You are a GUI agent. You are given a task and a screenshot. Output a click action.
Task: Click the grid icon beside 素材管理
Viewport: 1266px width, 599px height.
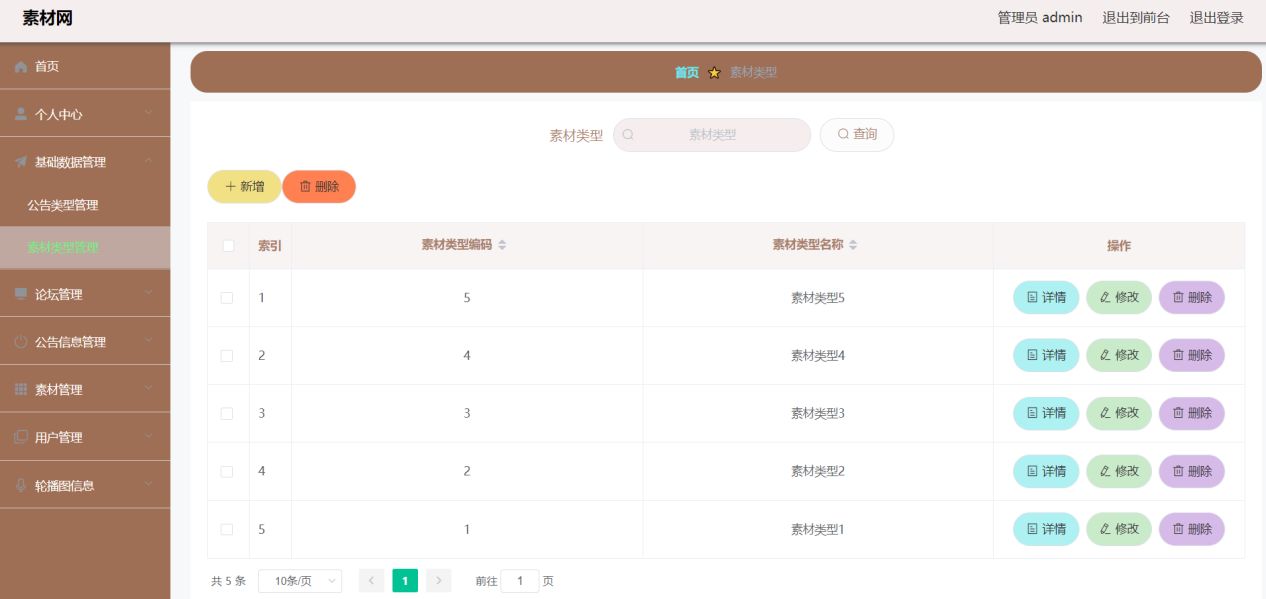[x=21, y=390]
